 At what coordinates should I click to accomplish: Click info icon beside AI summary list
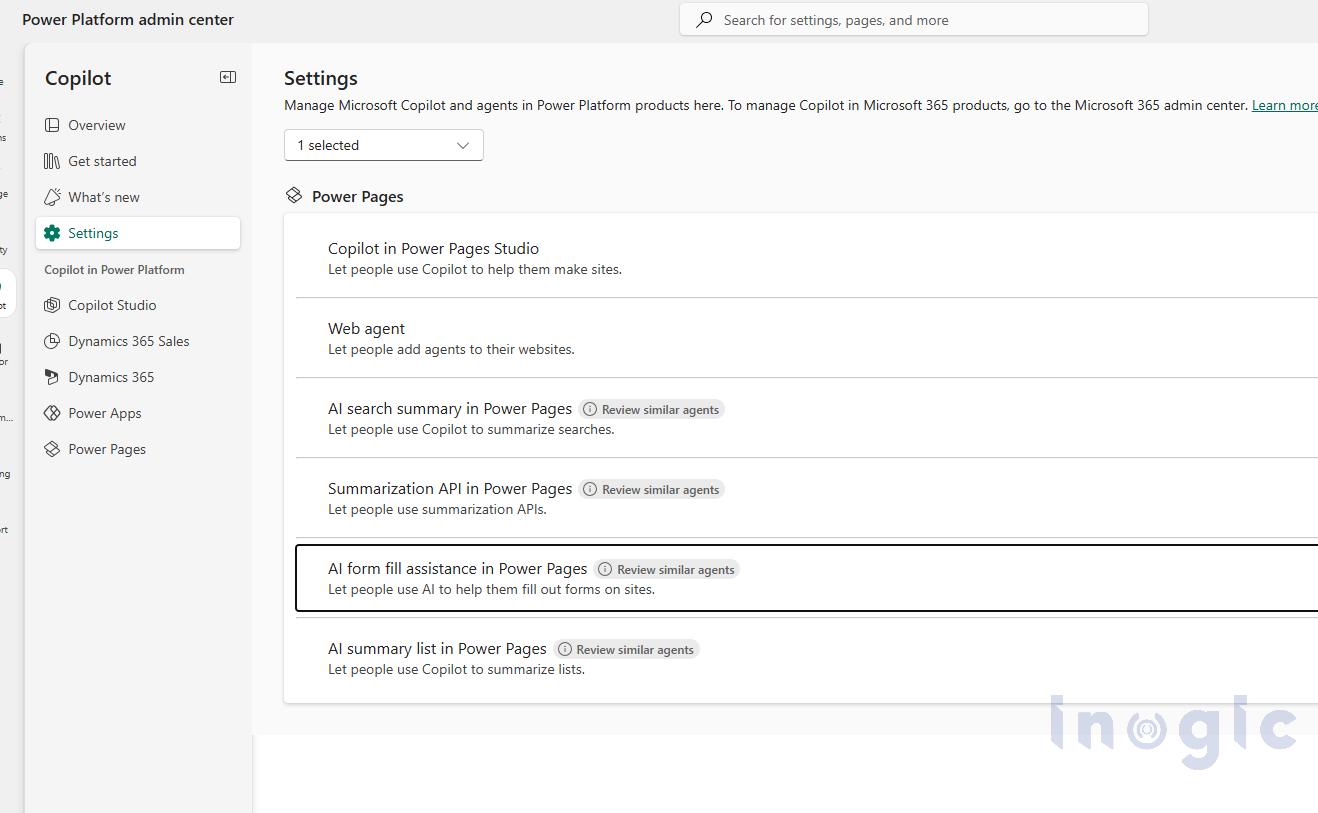[x=564, y=649]
